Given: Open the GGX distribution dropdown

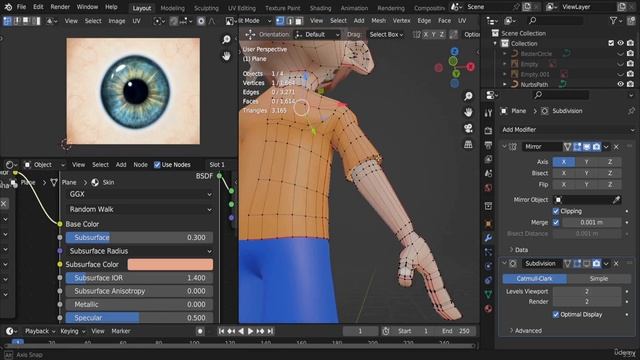Looking at the screenshot, I should [x=140, y=194].
